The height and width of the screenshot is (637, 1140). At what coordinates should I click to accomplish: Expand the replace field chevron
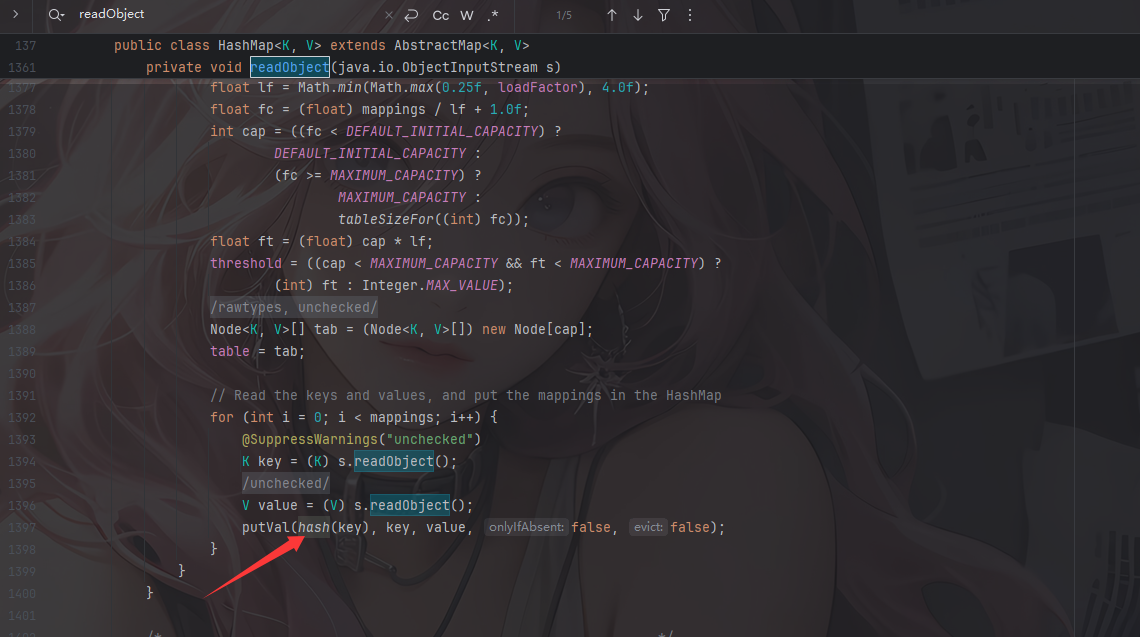click(x=16, y=15)
